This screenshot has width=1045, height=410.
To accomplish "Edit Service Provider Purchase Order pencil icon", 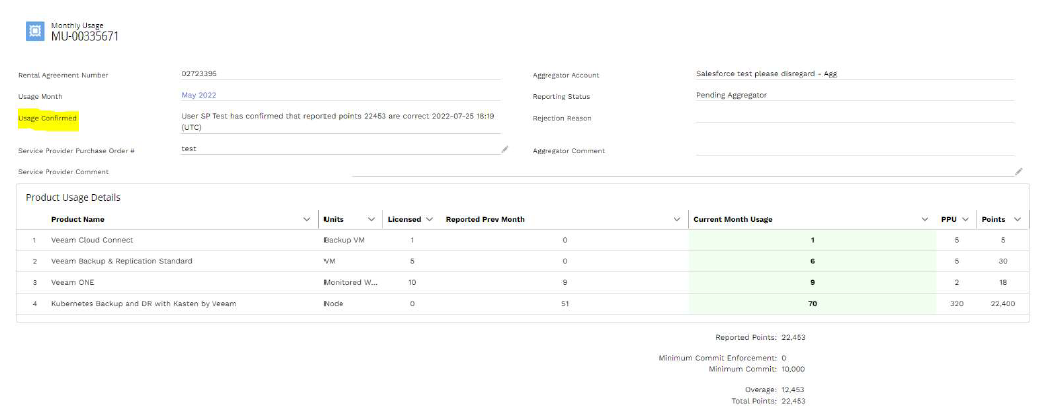I will pyautogui.click(x=505, y=149).
